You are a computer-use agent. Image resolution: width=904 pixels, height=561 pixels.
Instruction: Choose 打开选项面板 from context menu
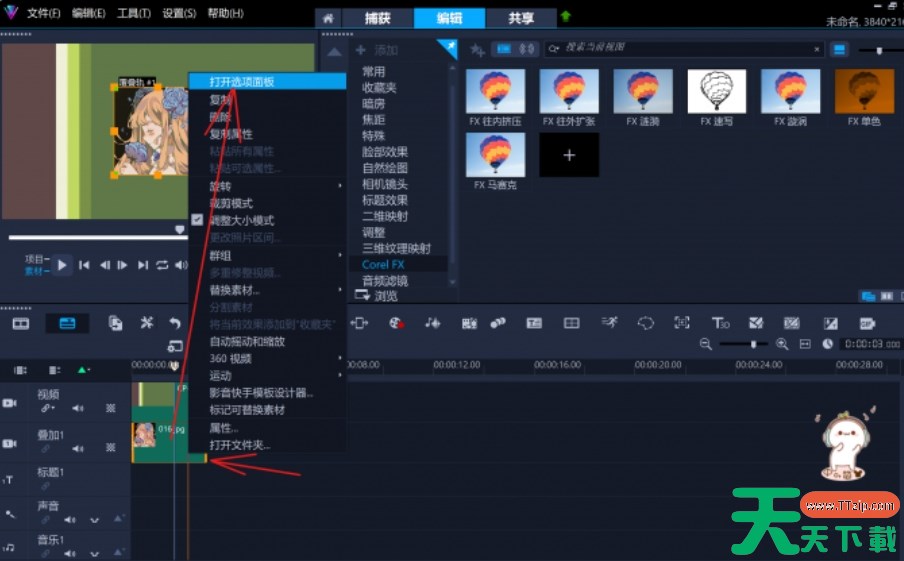[x=268, y=82]
